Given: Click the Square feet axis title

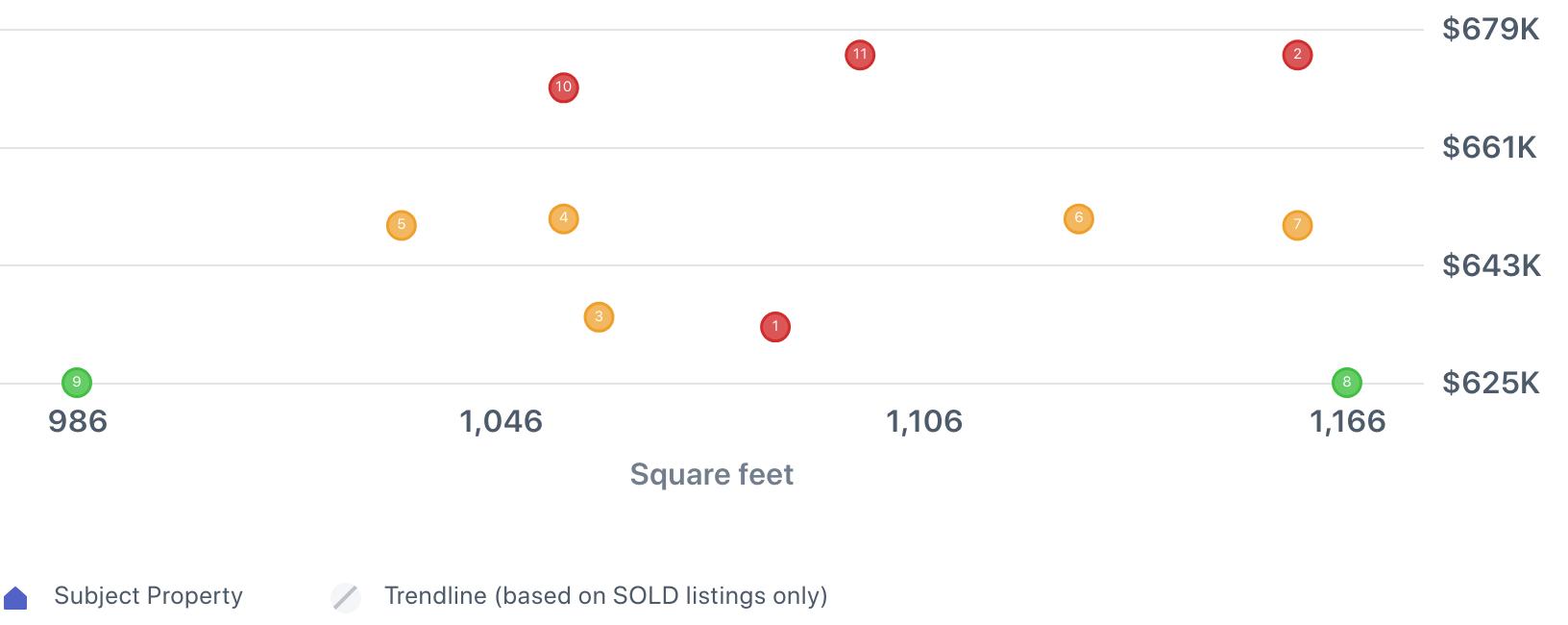Looking at the screenshot, I should 711,474.
